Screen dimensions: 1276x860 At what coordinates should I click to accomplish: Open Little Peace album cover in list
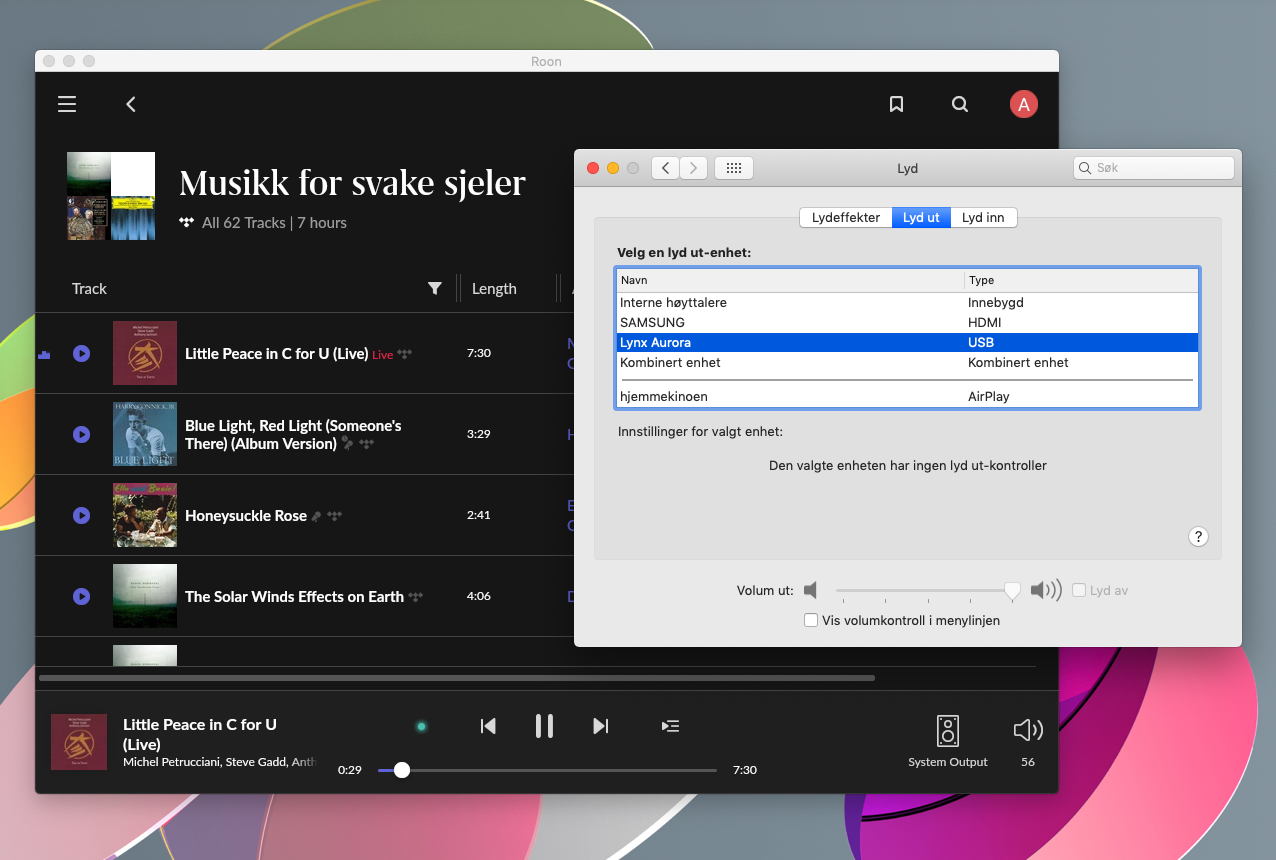pos(145,353)
